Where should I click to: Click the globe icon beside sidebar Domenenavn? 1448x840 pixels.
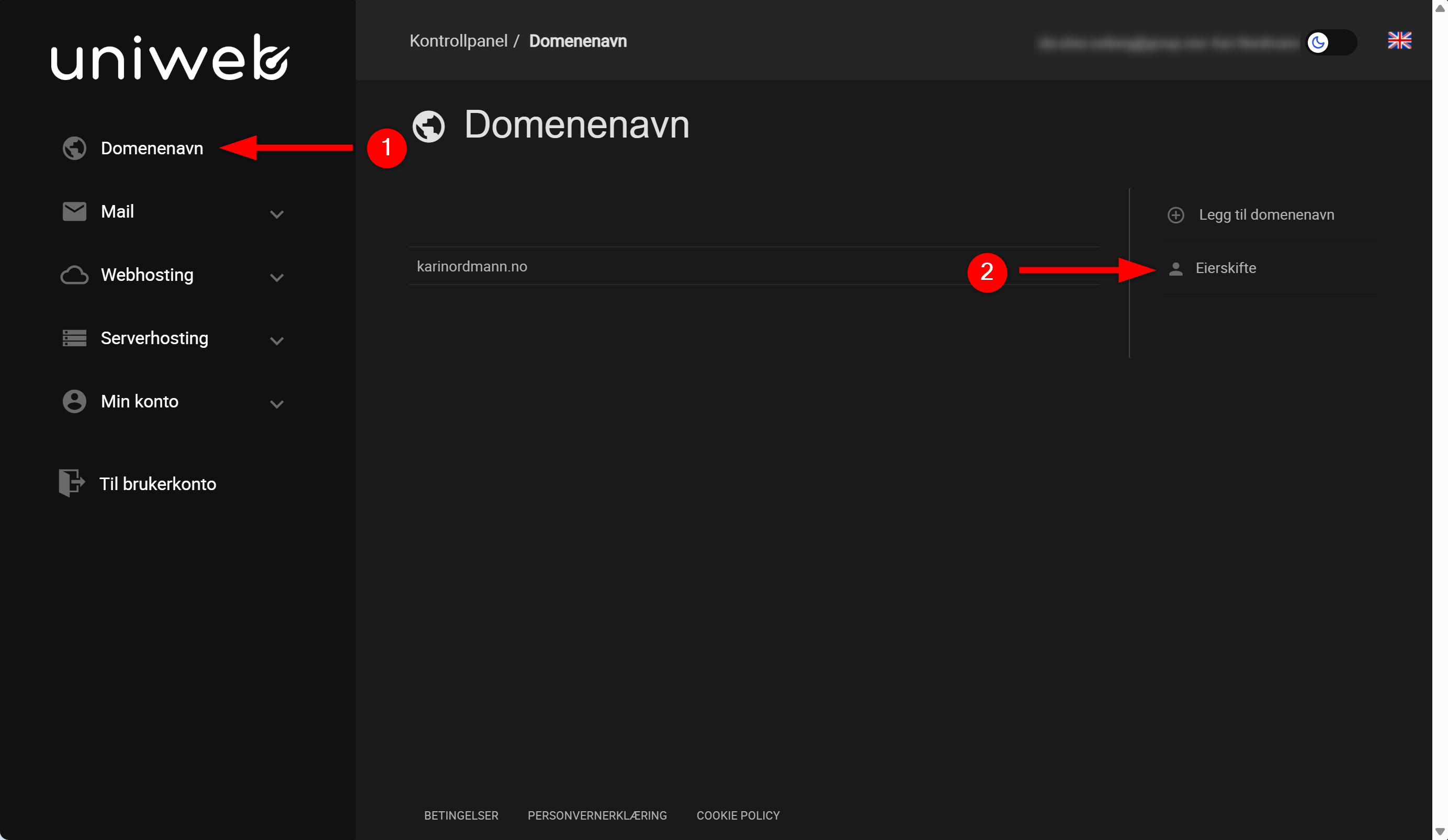tap(74, 148)
